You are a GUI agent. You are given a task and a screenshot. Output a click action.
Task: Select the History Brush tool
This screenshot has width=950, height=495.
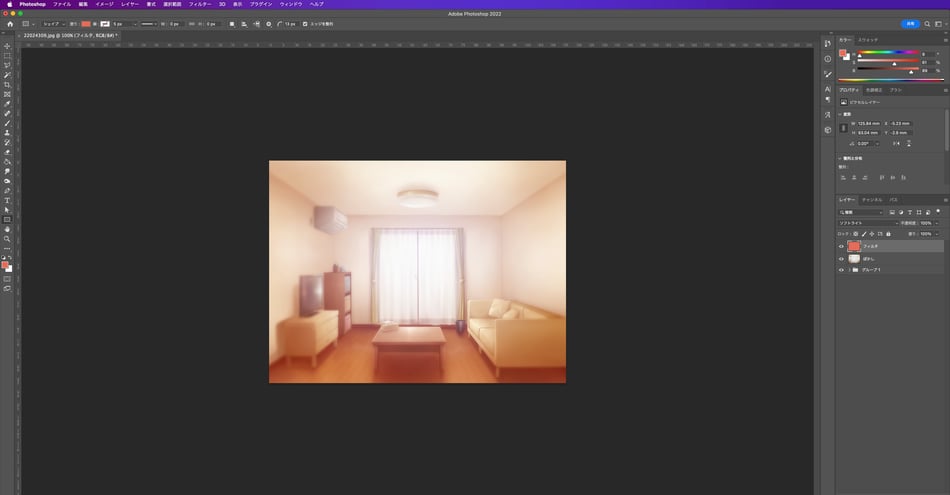(x=7, y=142)
